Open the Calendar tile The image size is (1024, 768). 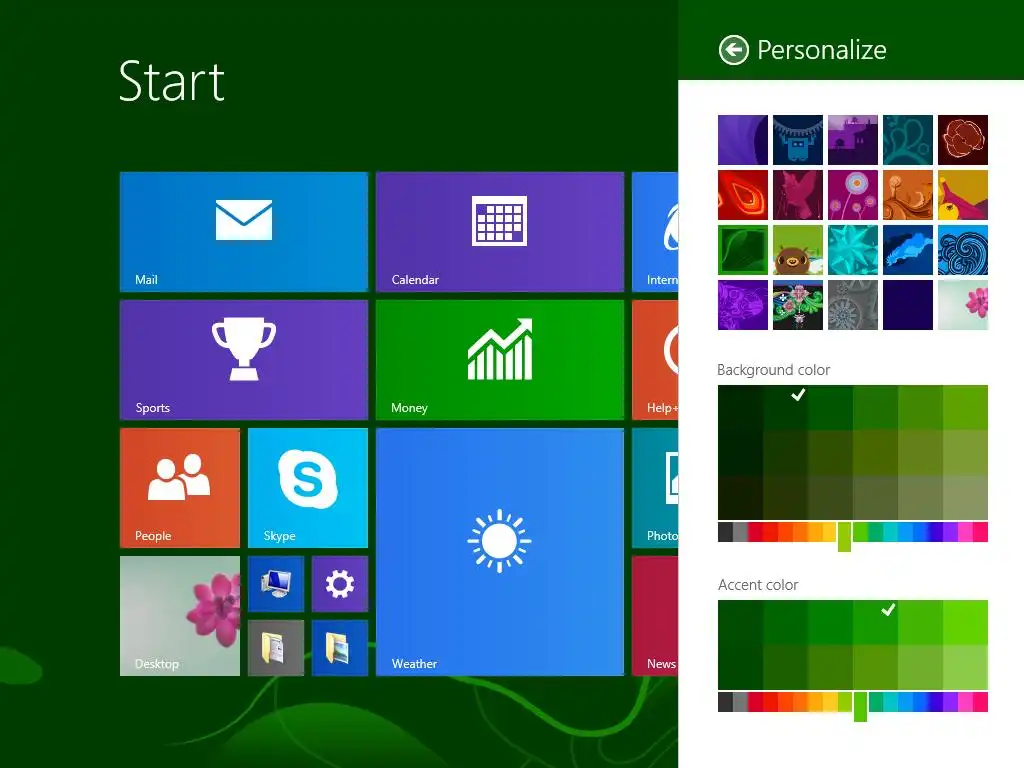tap(500, 232)
